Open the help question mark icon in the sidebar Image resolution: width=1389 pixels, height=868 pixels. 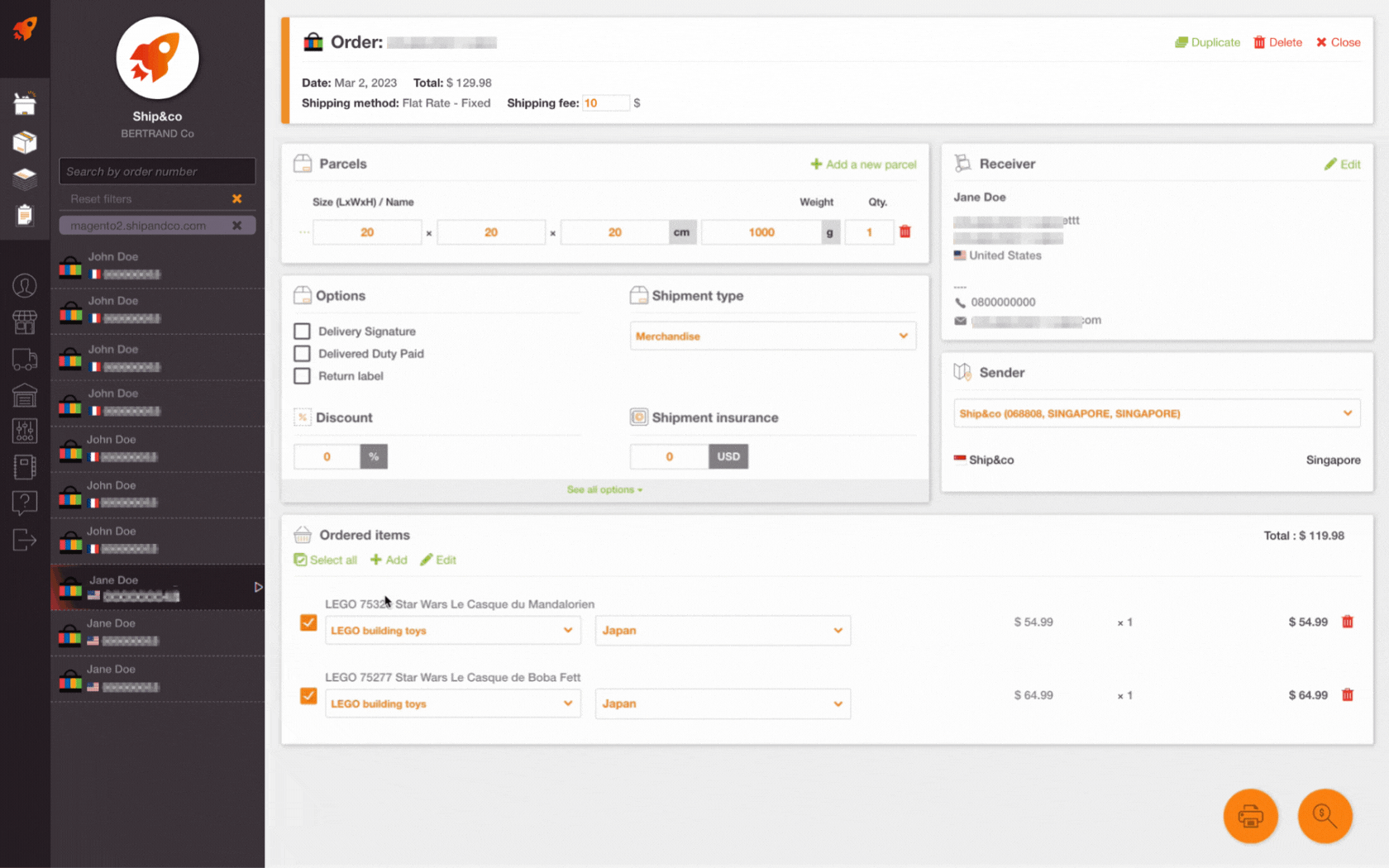[24, 502]
